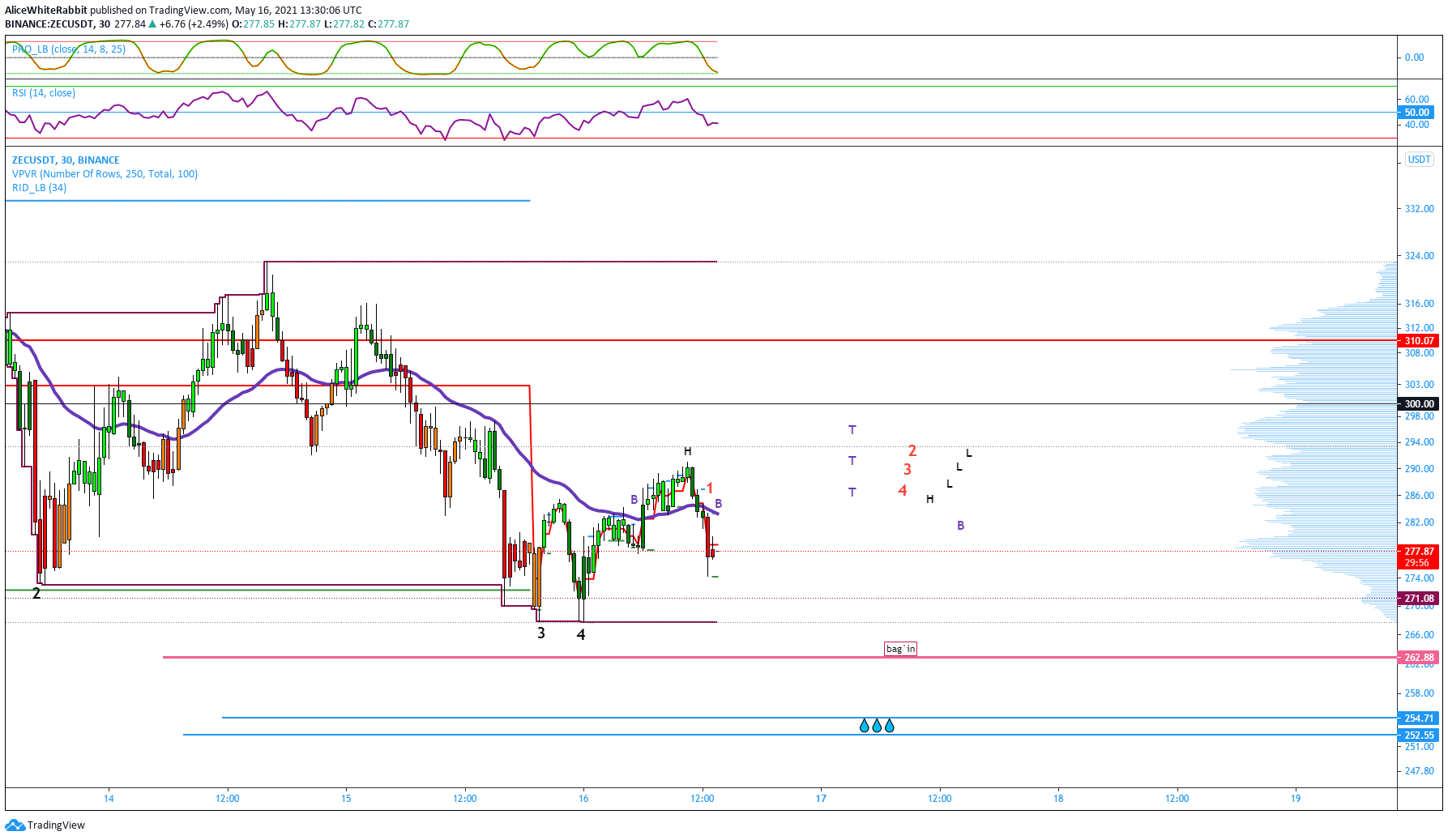Click the PRO_LB 0.00 scale value

tap(1414, 58)
